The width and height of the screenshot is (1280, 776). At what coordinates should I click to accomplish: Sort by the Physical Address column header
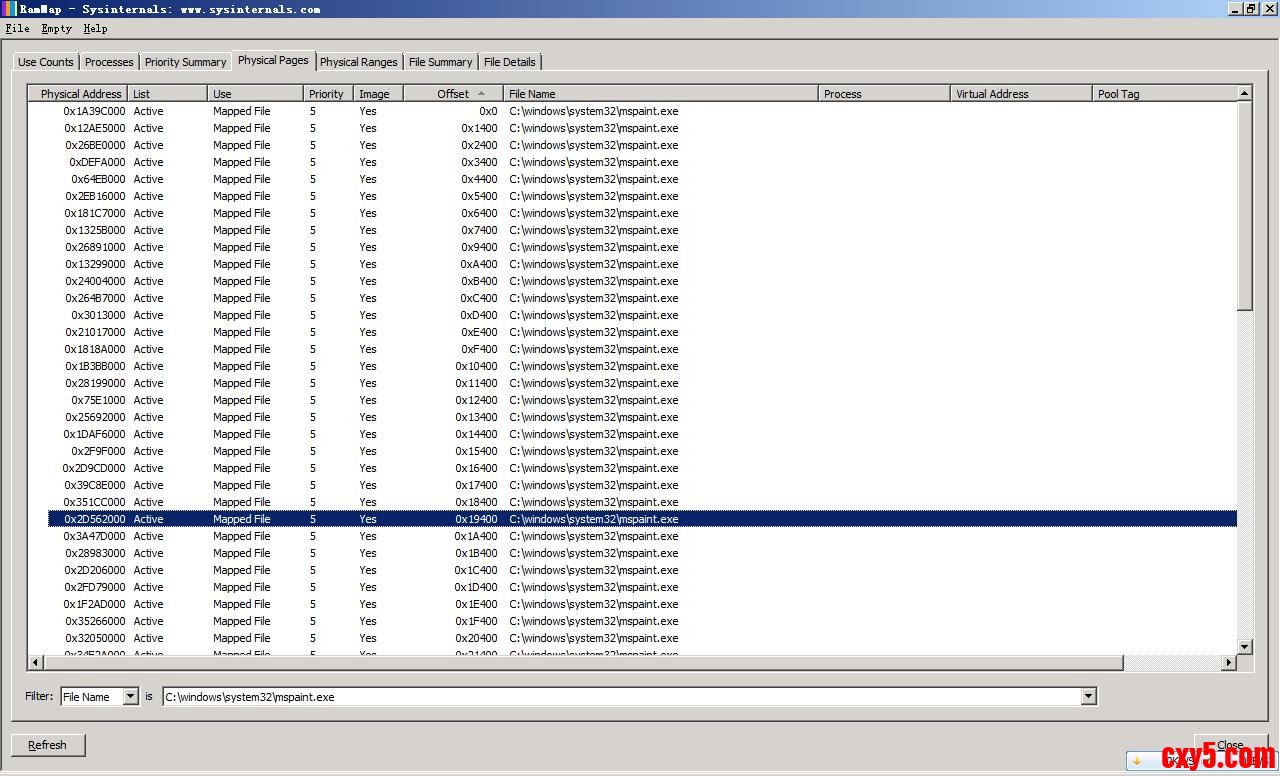[x=80, y=94]
